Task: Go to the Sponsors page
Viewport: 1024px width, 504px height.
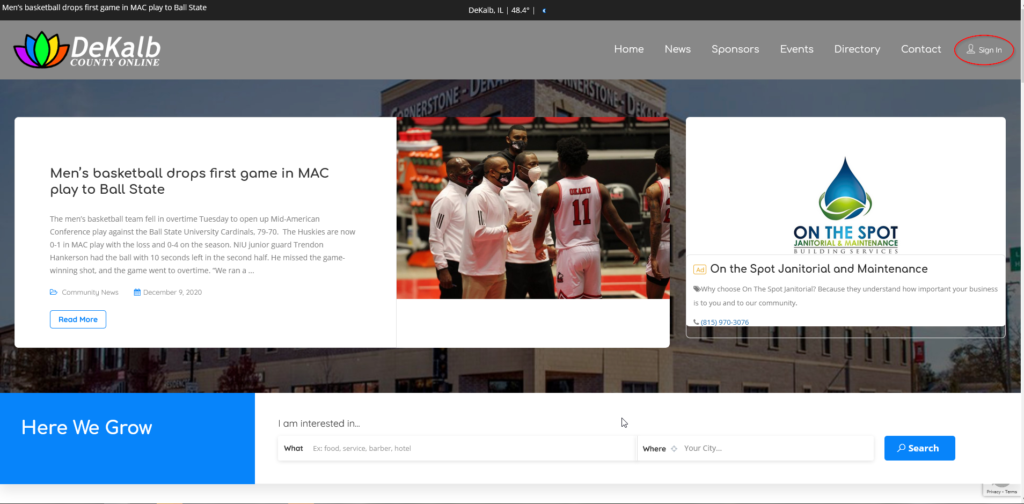Action: click(735, 49)
